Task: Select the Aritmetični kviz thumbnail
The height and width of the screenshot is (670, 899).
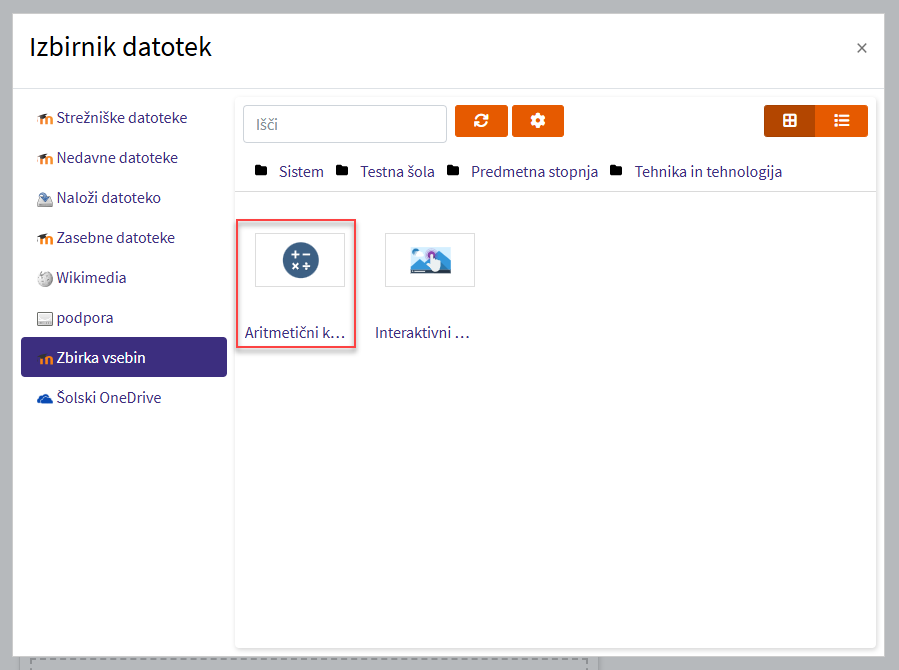Action: click(x=299, y=260)
